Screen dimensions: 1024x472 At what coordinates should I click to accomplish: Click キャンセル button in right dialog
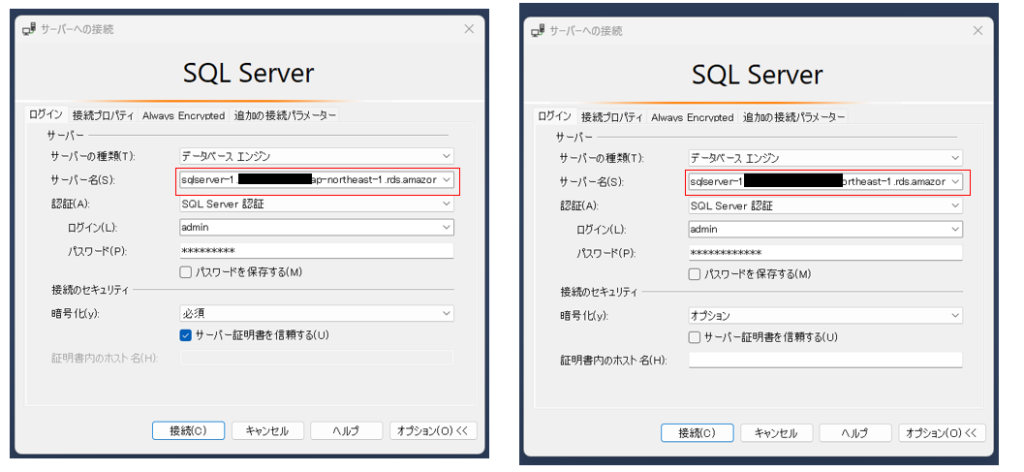tap(777, 433)
